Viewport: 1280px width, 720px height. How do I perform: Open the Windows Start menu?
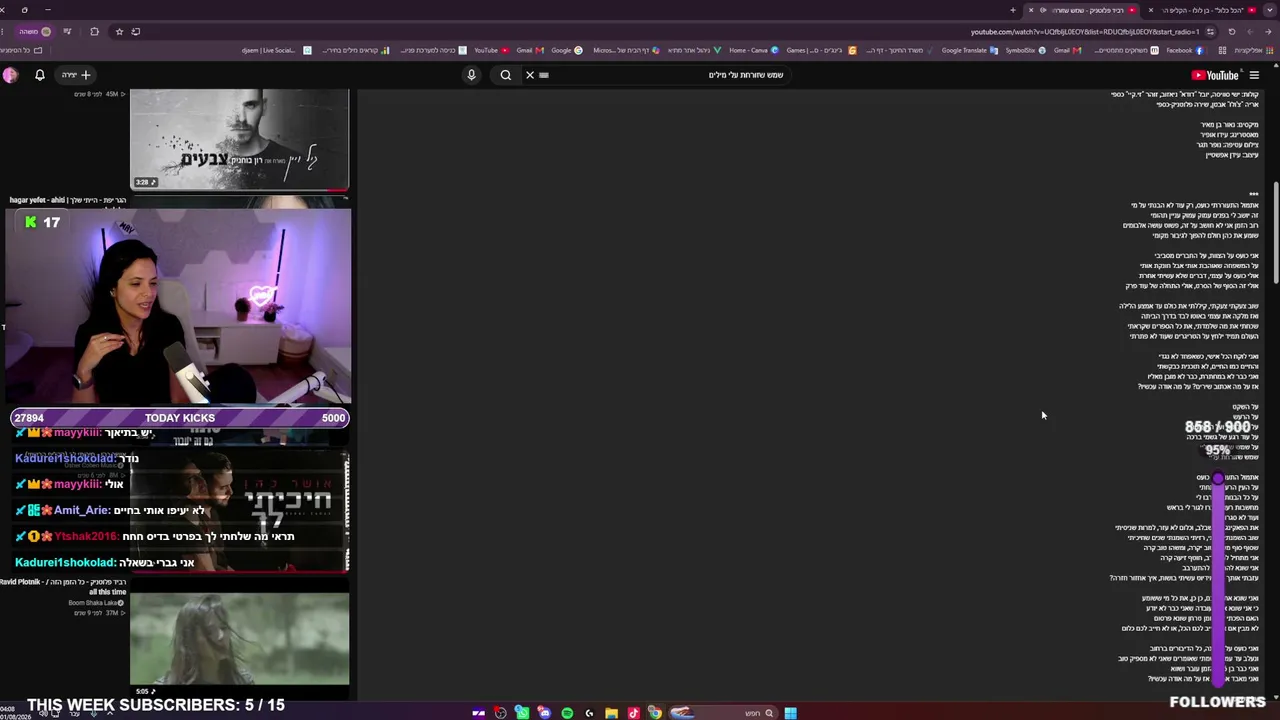pos(790,713)
